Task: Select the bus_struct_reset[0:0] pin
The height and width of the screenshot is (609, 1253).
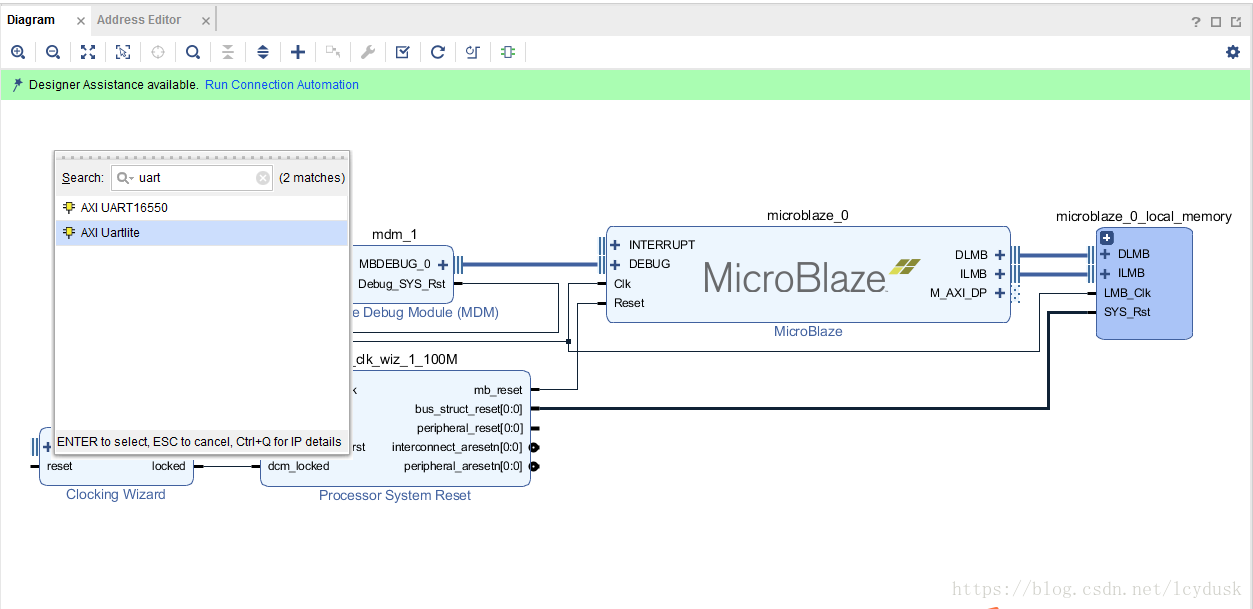Action: pyautogui.click(x=469, y=409)
